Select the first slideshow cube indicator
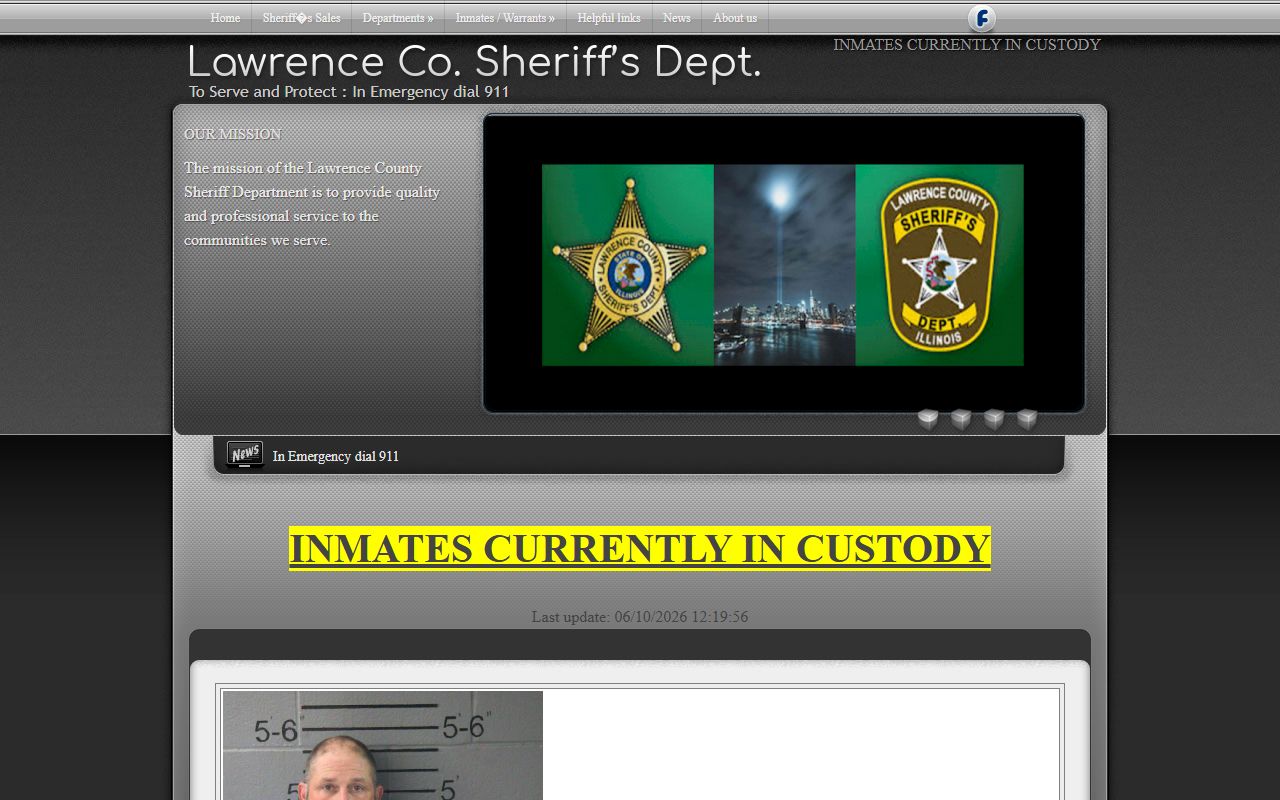1280x800 pixels. 928,419
